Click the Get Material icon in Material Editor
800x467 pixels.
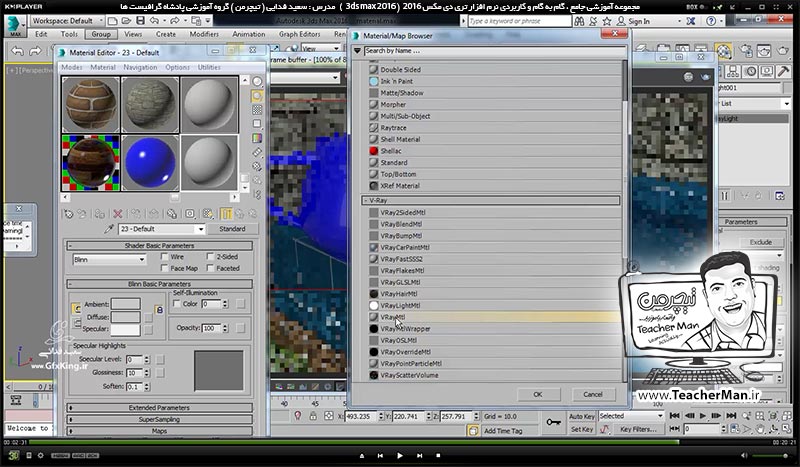[68, 214]
